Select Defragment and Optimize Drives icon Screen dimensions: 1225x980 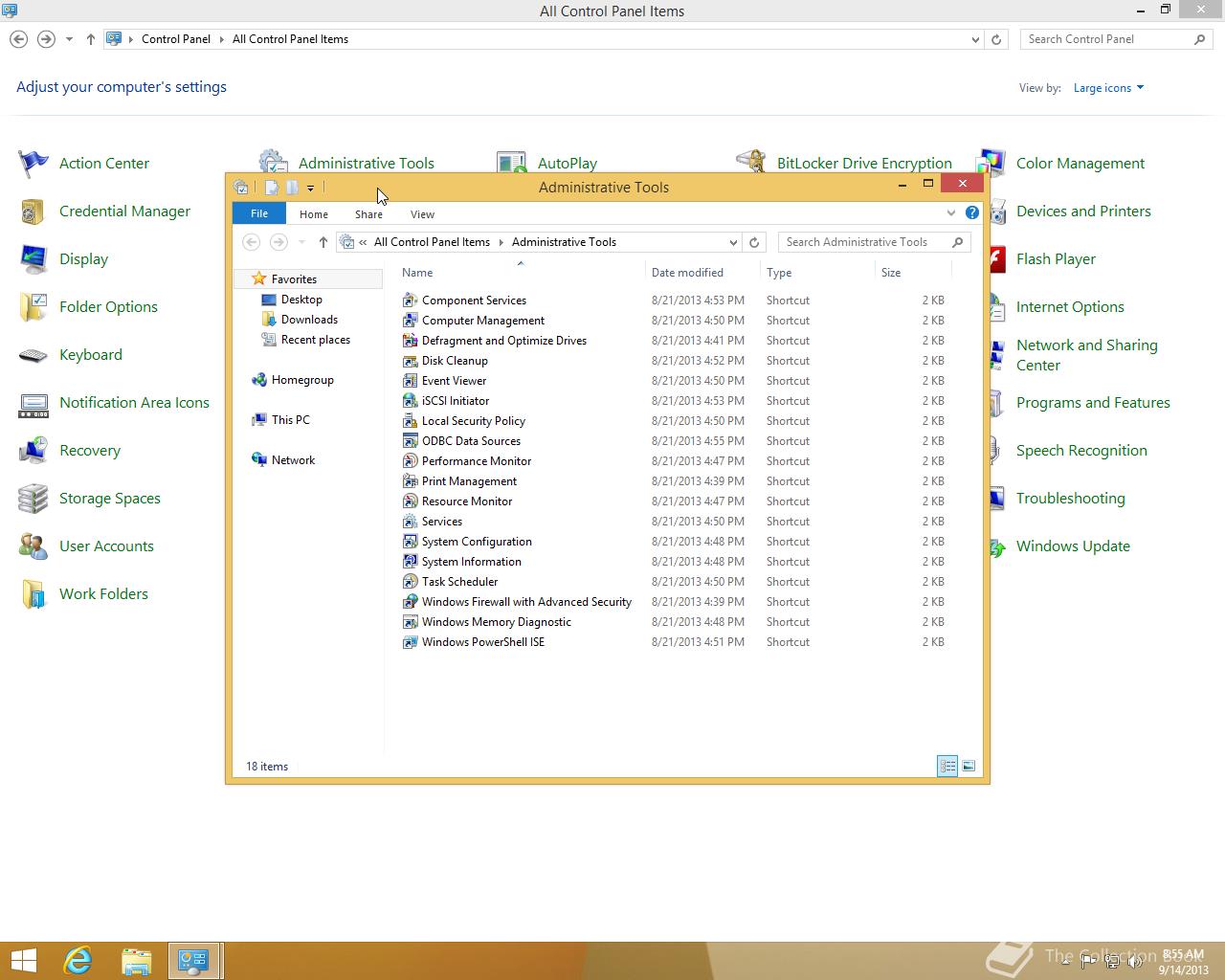(410, 341)
